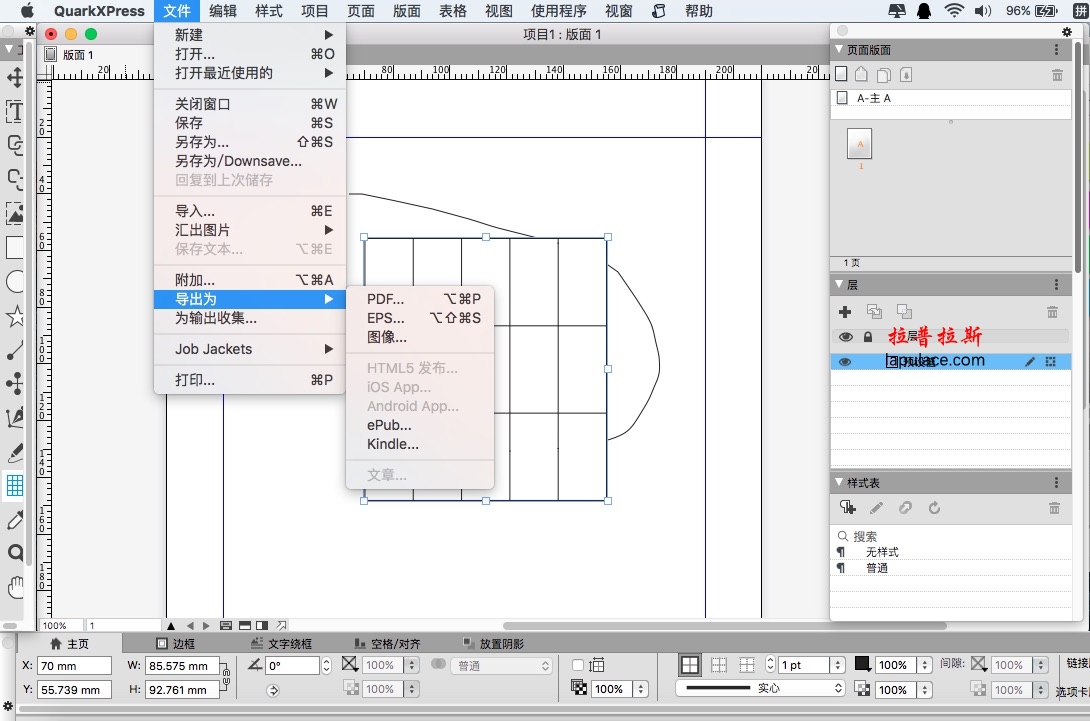1090x721 pixels.
Task: Collapse the 页面版面 panel triangle
Action: coord(839,49)
